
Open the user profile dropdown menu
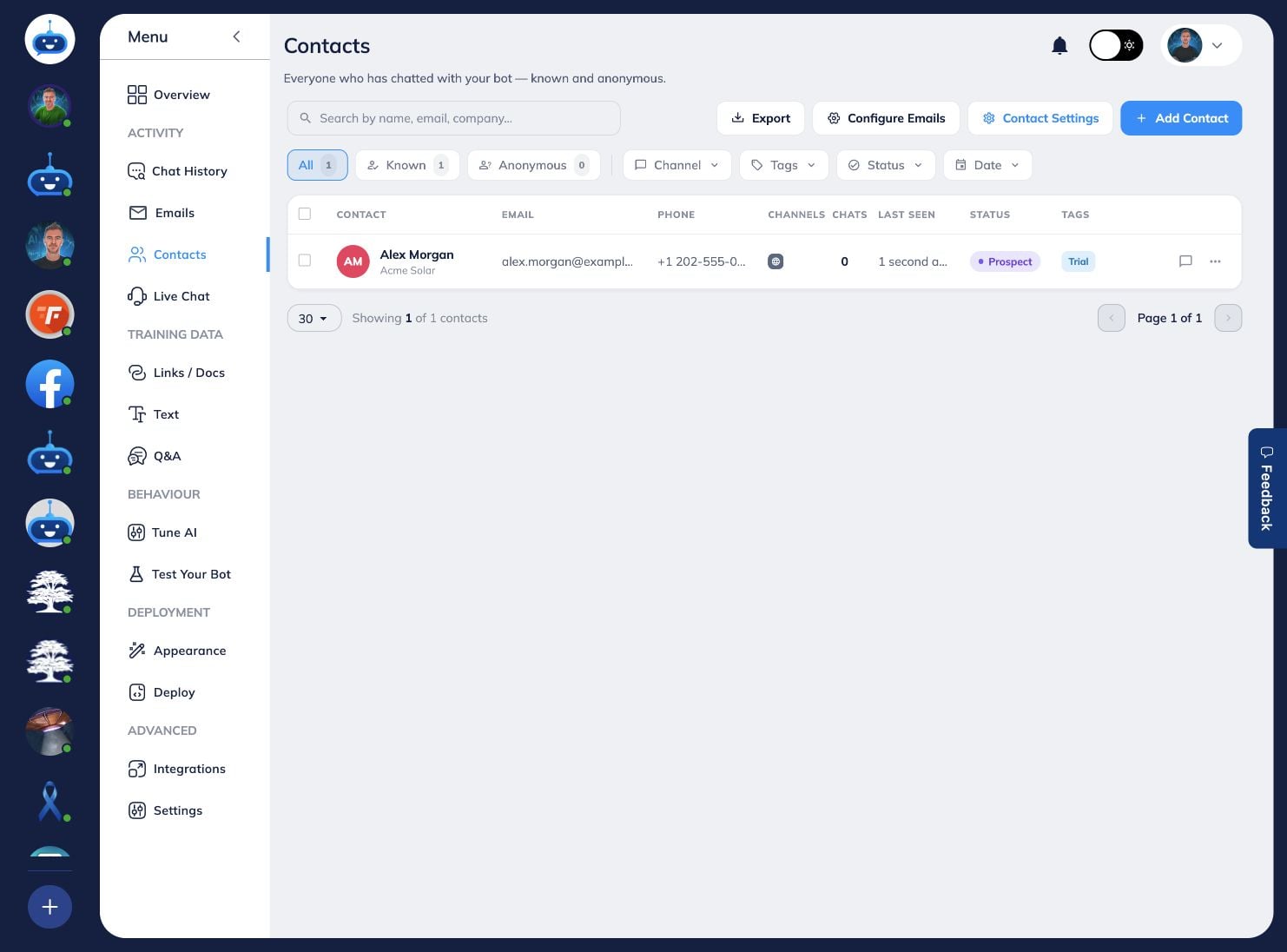[1201, 45]
